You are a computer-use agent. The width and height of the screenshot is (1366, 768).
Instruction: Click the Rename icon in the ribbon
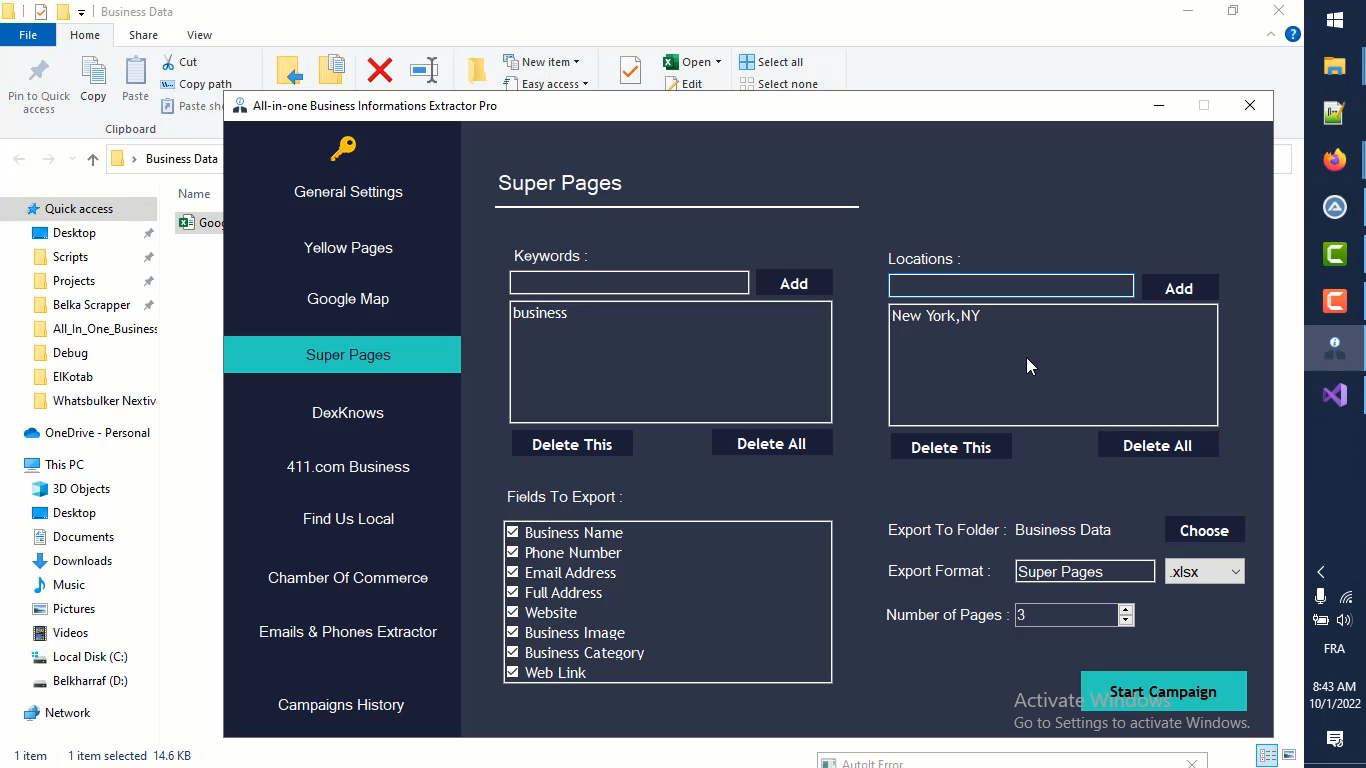point(424,70)
